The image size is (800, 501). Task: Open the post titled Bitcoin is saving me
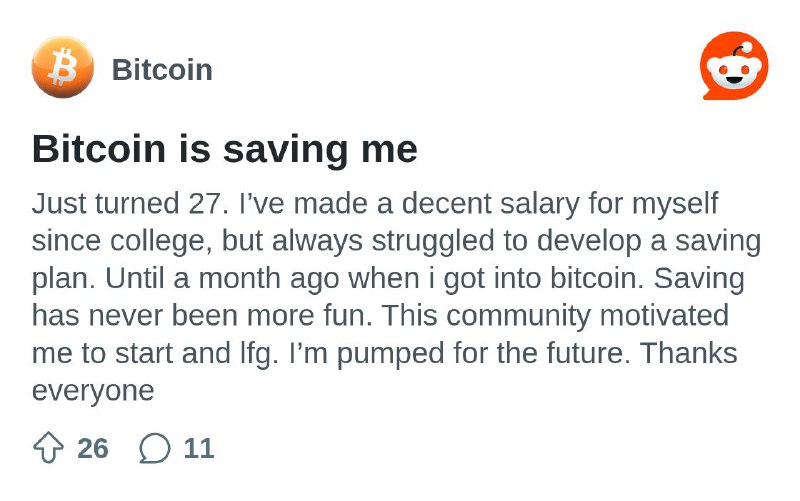(224, 149)
